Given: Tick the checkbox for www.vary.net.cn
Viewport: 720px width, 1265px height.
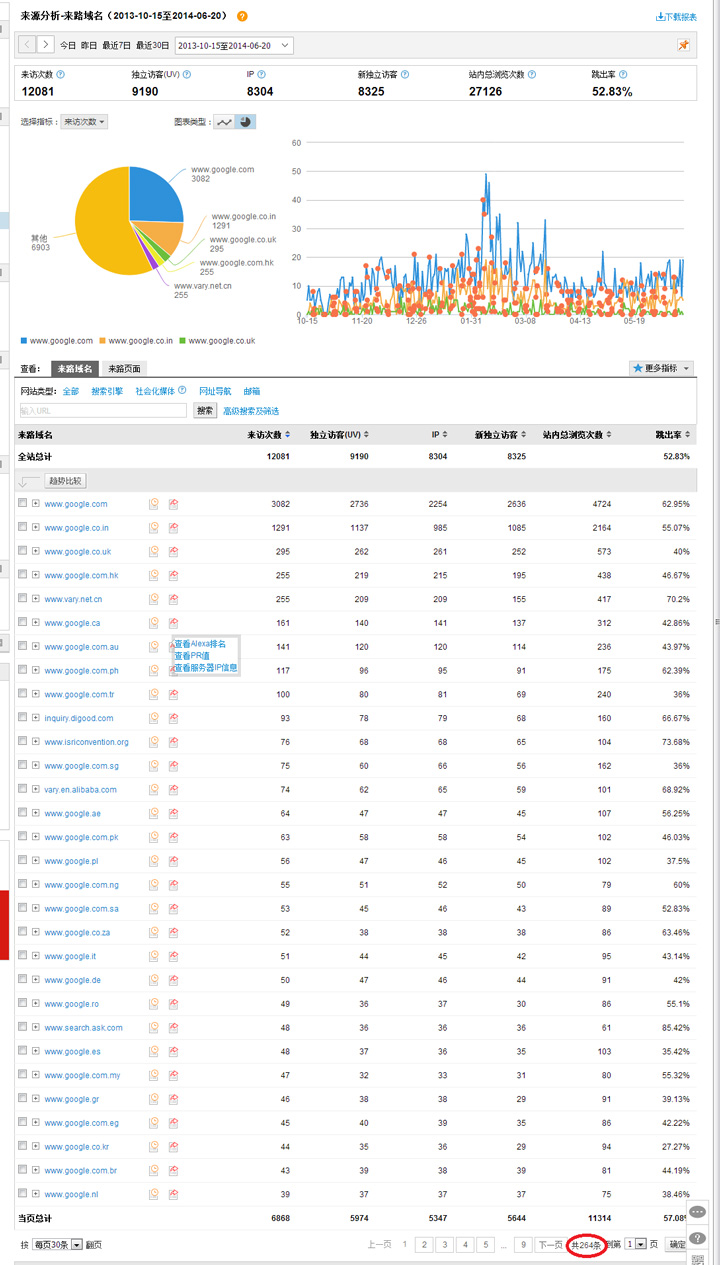Looking at the screenshot, I should tap(23, 599).
